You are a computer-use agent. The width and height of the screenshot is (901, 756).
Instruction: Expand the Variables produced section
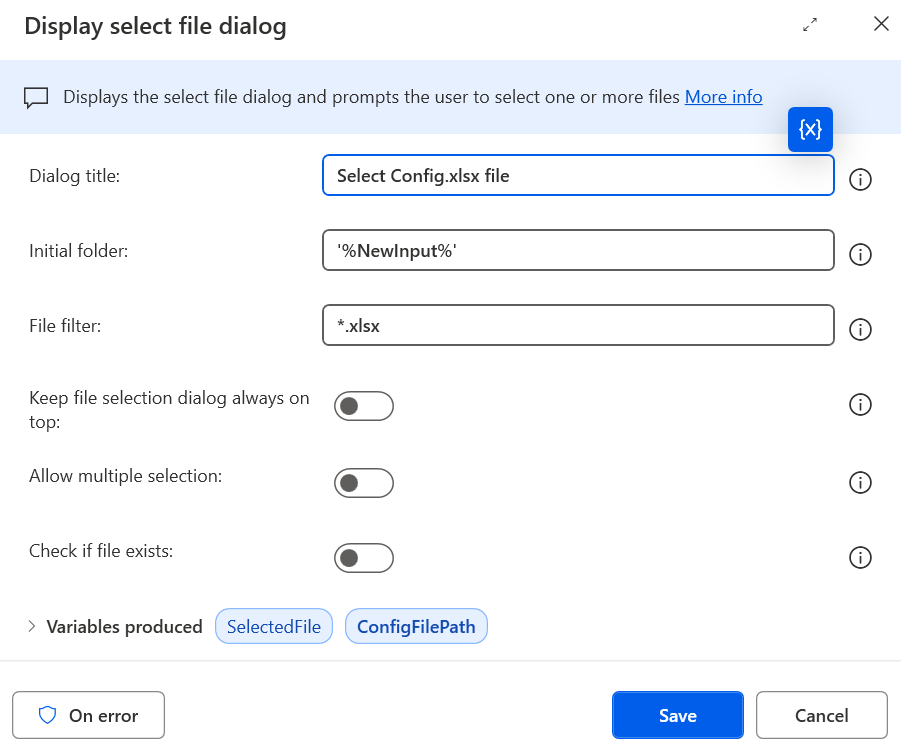[x=32, y=626]
